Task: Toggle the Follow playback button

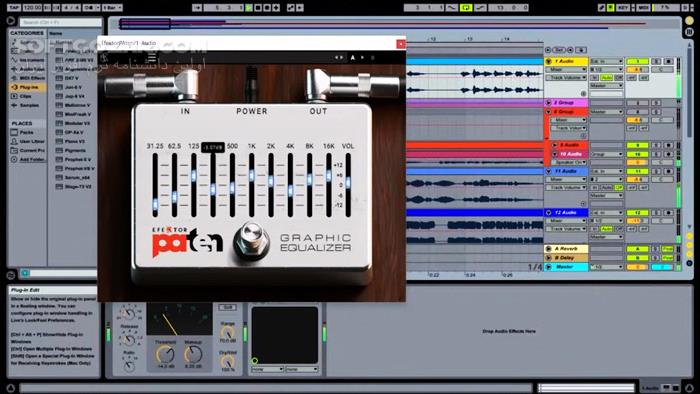Action: pos(196,8)
